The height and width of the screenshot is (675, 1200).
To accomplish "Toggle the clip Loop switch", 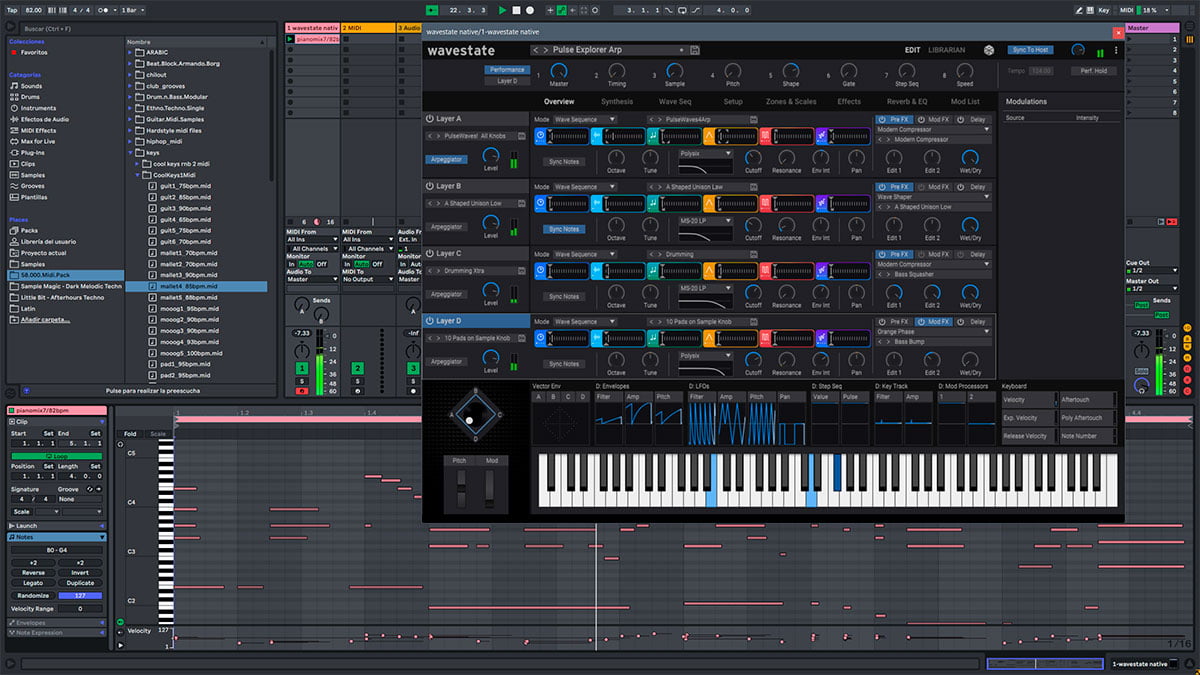I will [57, 455].
